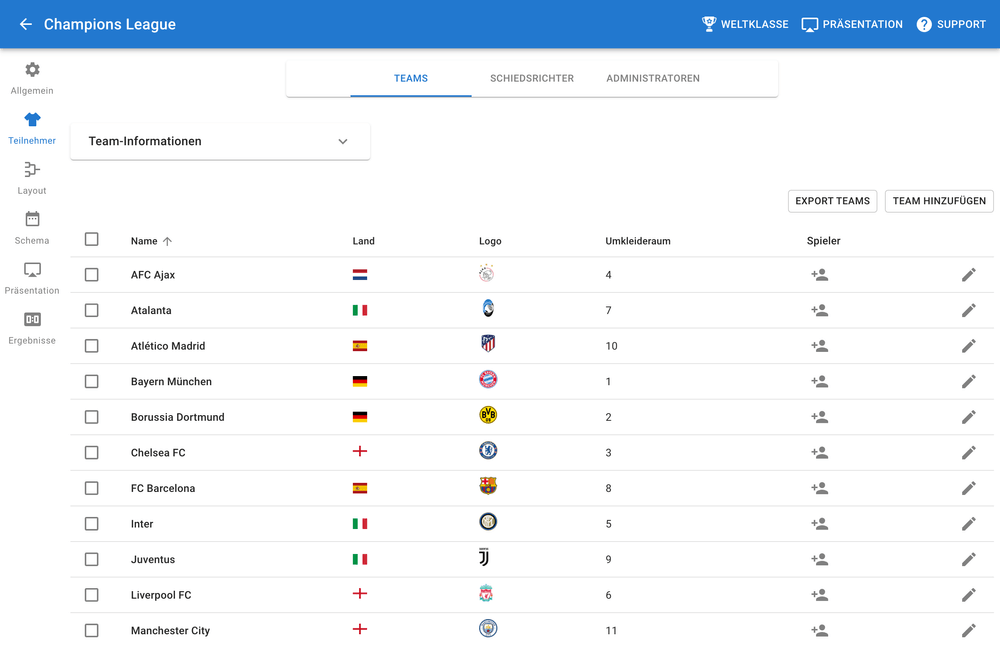Screen dimensions: 1000x647
Task: Add player to Manchester City
Action: pos(820,630)
